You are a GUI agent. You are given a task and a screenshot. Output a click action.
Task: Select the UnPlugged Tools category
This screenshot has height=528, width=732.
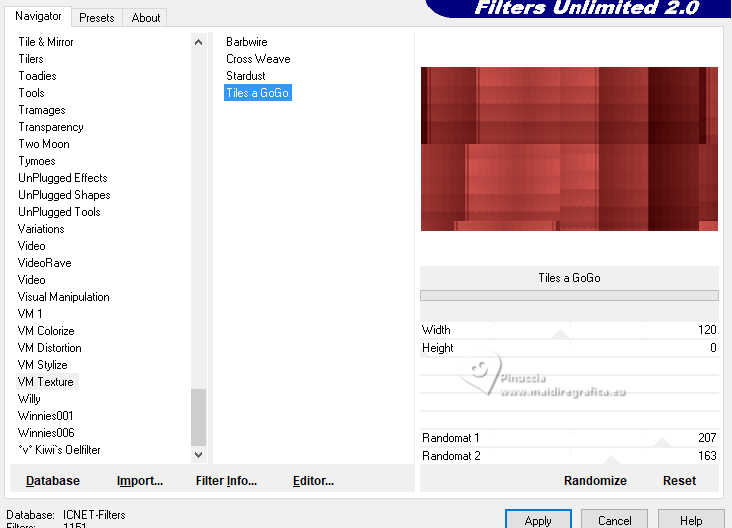pos(59,212)
